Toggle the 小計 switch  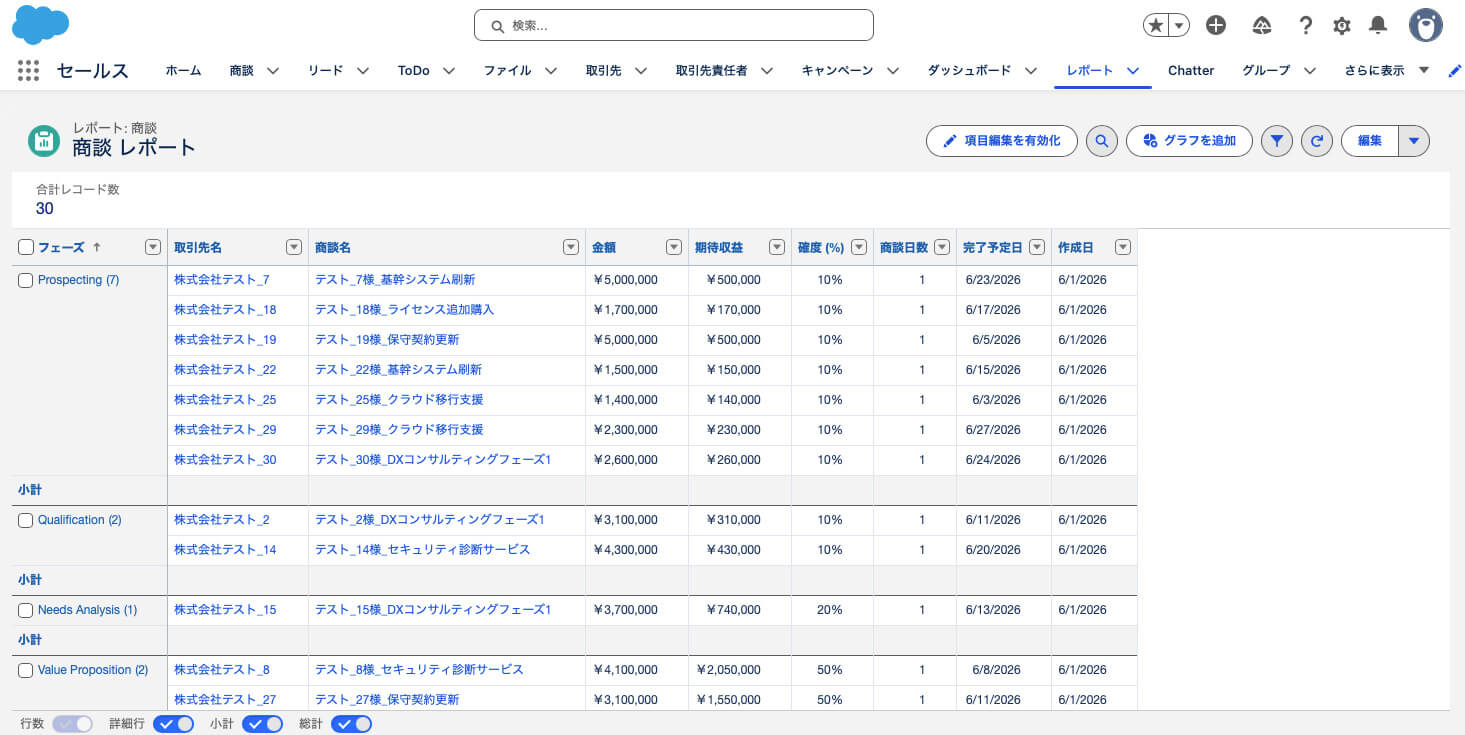click(262, 724)
